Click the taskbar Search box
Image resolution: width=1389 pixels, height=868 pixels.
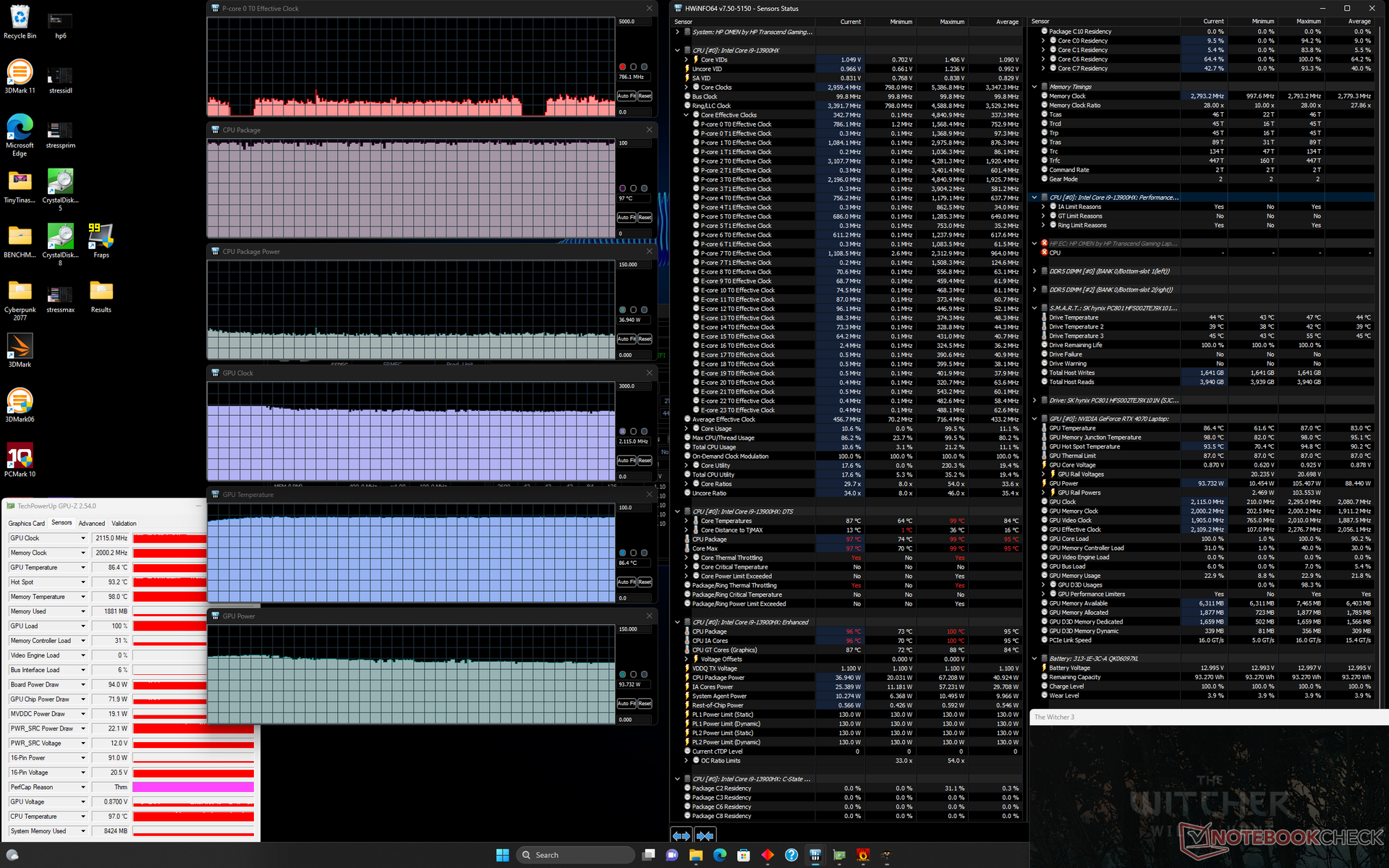(575, 855)
